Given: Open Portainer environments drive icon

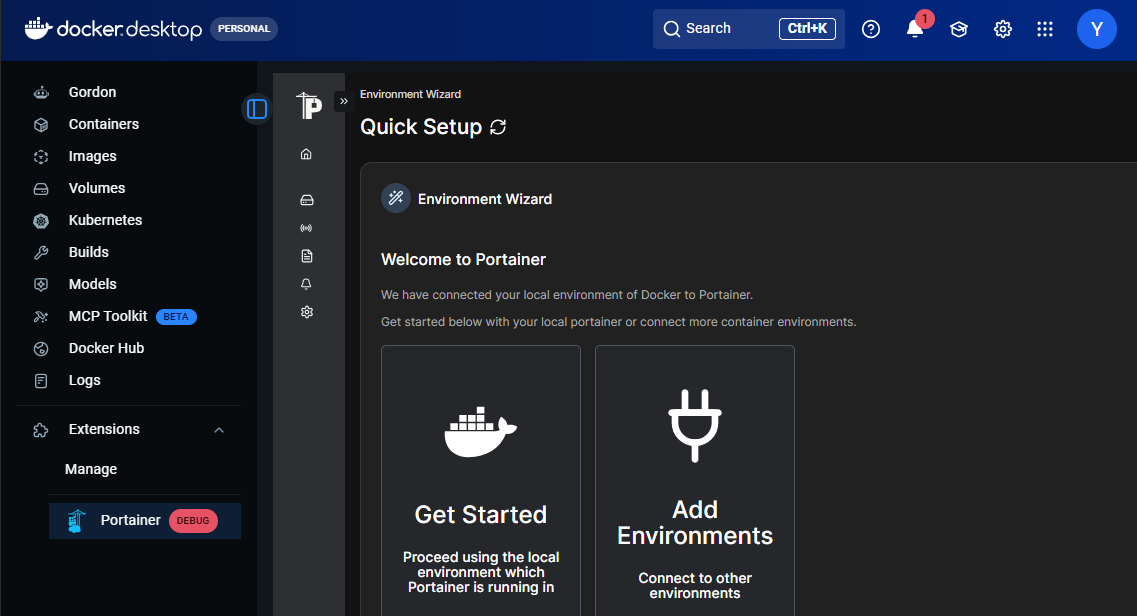Looking at the screenshot, I should (307, 200).
